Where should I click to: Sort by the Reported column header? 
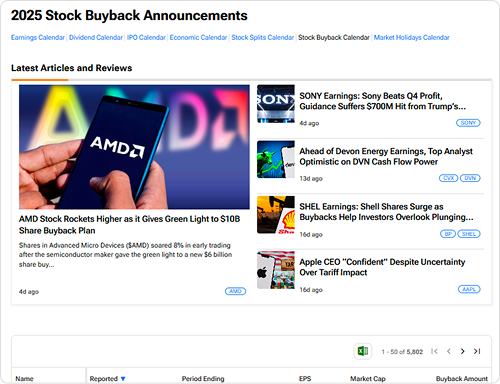(104, 379)
